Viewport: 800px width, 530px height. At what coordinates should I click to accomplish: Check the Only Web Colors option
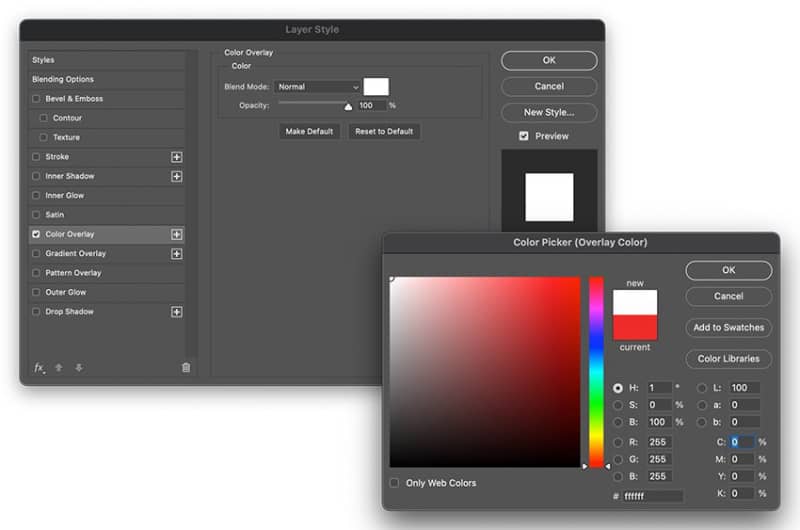tap(394, 483)
